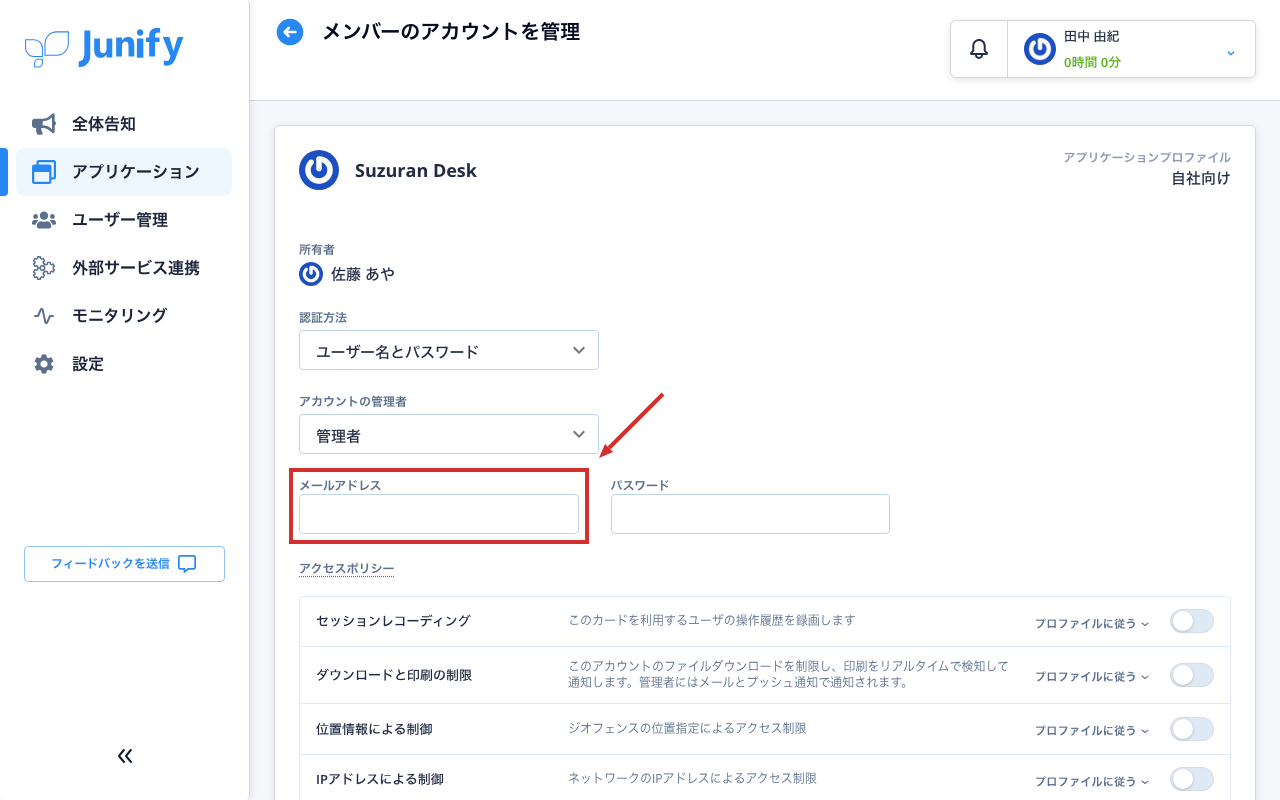This screenshot has width=1280, height=800.
Task: Click the gear icon beside 設定
Action: pos(44,364)
